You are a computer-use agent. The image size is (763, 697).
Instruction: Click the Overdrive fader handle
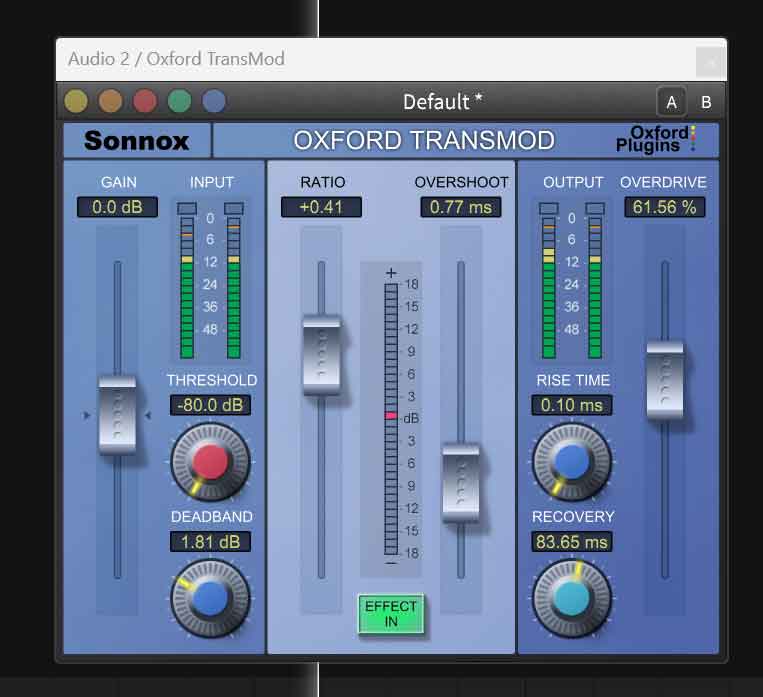(664, 379)
